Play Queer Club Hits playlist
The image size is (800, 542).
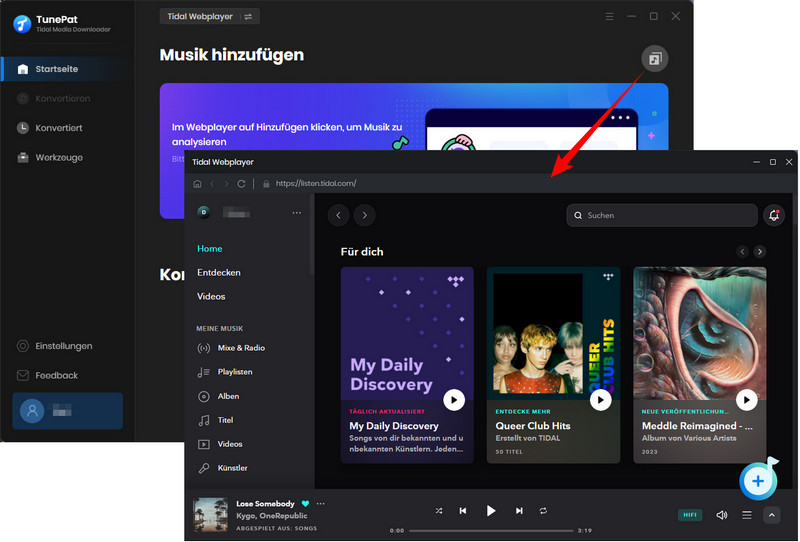click(600, 400)
